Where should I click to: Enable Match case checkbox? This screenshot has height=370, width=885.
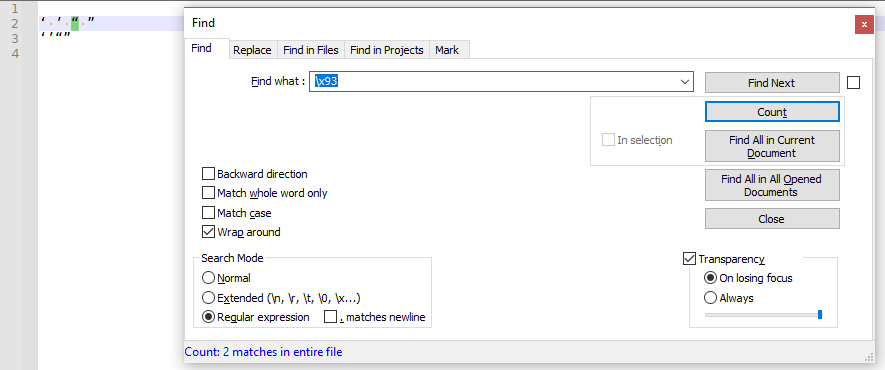click(208, 213)
